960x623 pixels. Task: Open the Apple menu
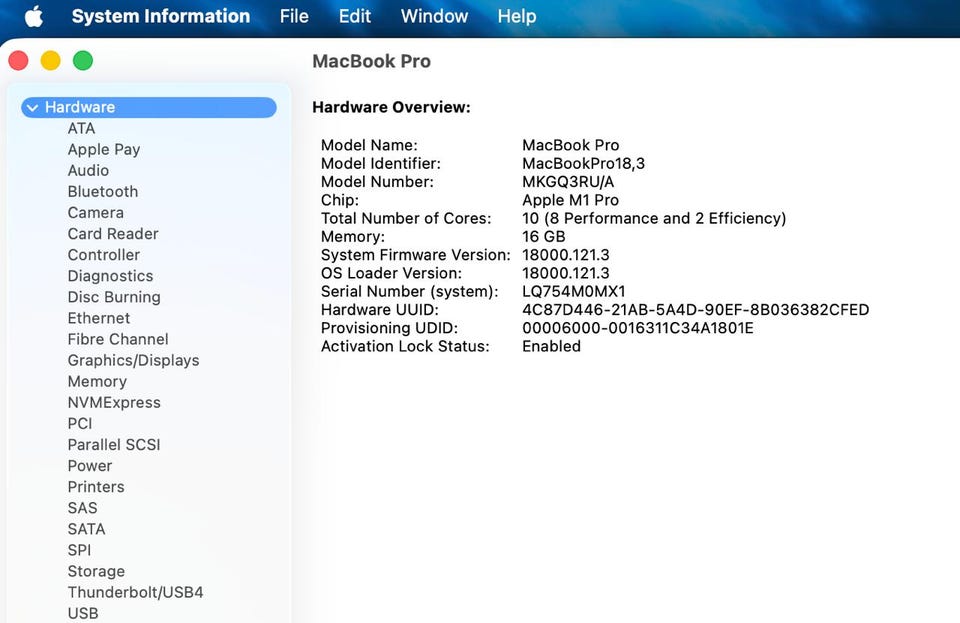coord(34,17)
